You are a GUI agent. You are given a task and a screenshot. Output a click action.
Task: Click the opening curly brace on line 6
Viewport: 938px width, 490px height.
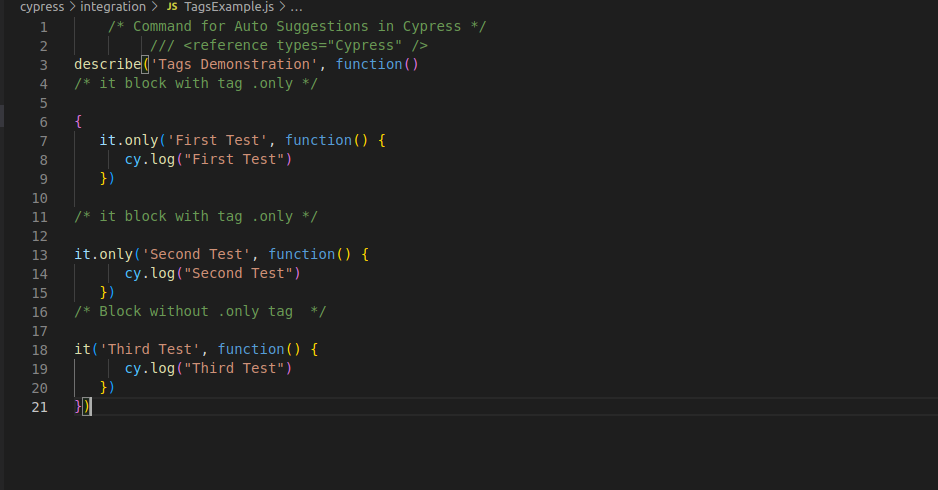click(78, 121)
